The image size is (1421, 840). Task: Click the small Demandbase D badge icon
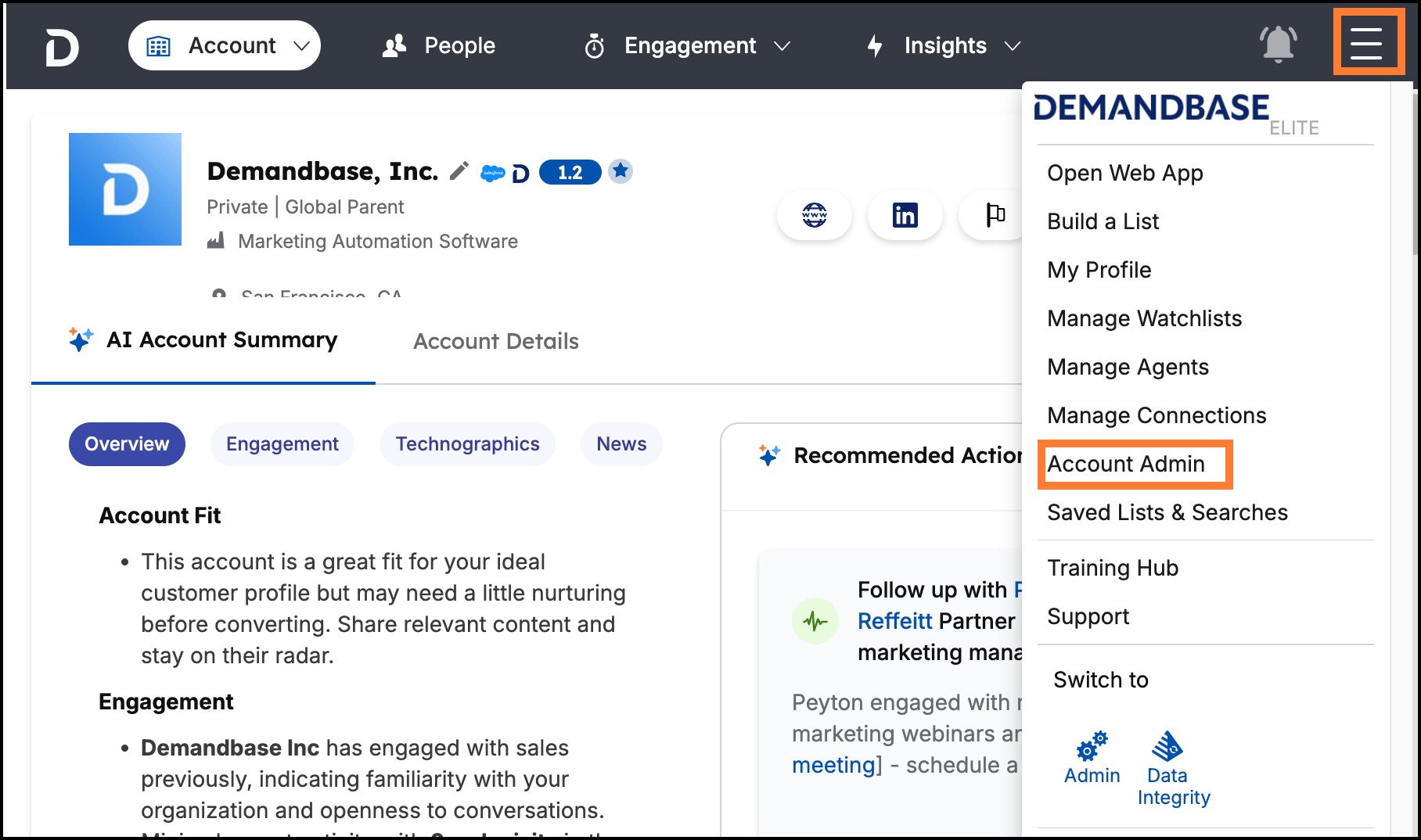(x=520, y=174)
